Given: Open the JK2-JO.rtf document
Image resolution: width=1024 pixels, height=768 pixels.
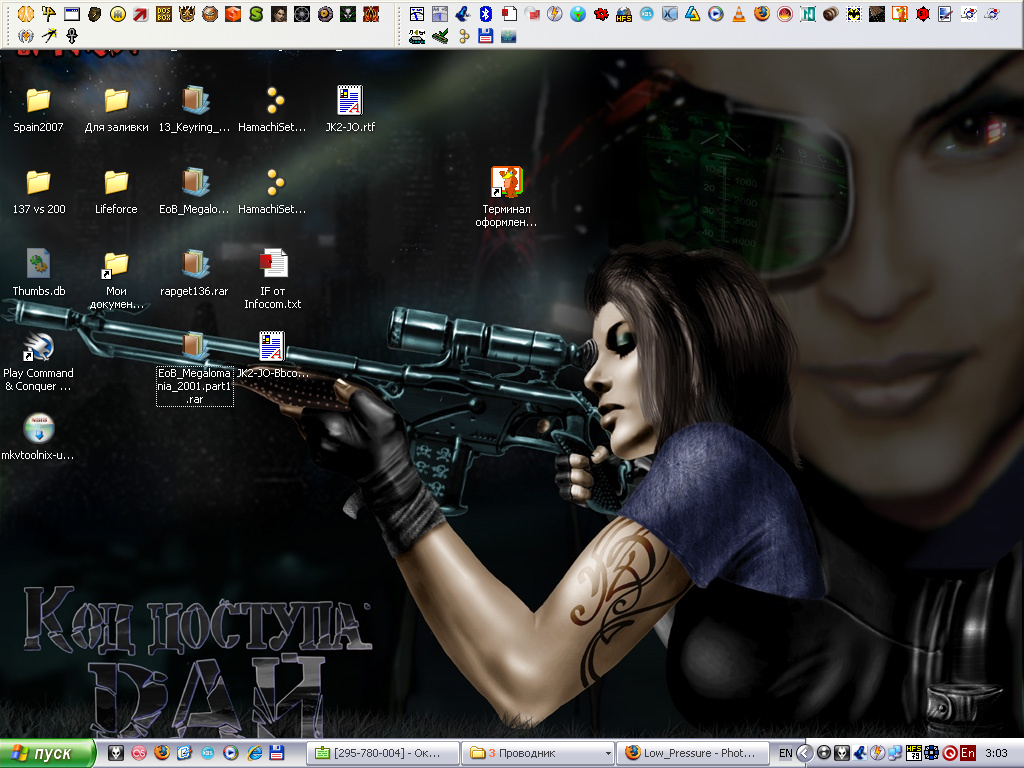Looking at the screenshot, I should click(349, 100).
